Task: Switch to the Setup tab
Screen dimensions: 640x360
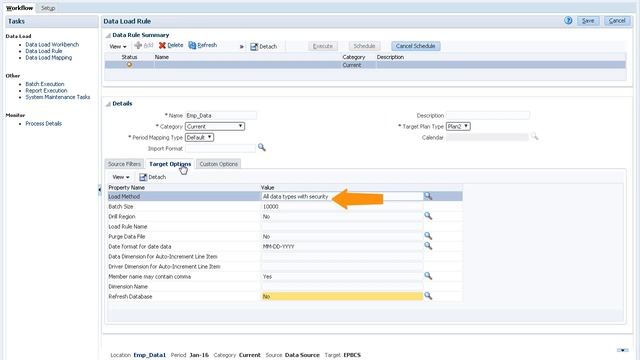Action: 48,8
